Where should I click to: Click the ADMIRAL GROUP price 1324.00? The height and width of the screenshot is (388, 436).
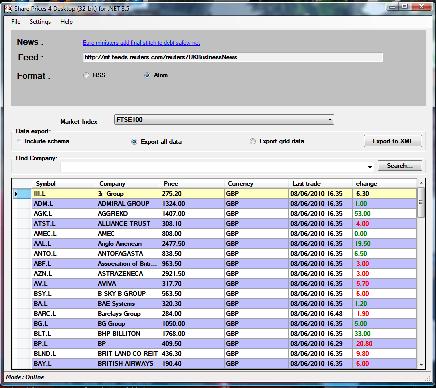tap(192, 204)
